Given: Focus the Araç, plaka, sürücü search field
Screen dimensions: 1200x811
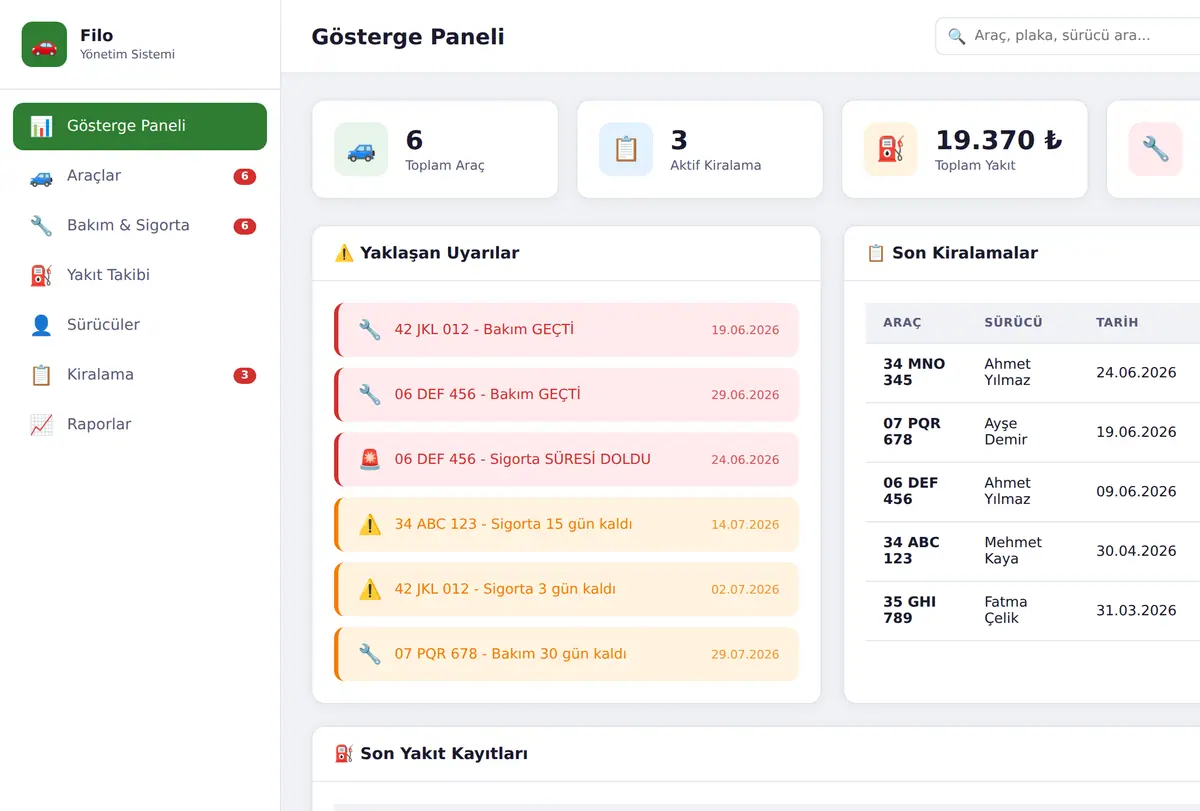Looking at the screenshot, I should click(1068, 36).
